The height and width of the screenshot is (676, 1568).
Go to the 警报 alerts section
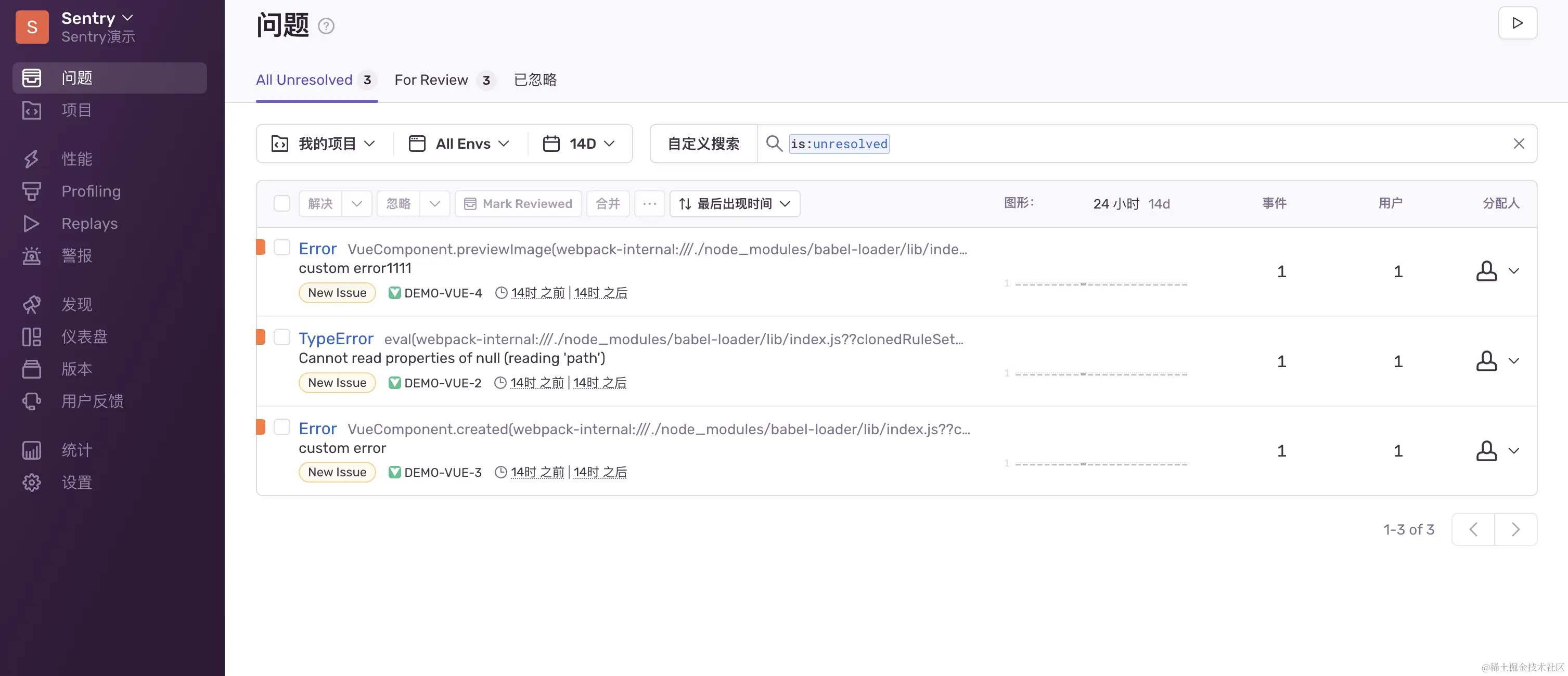coord(76,255)
